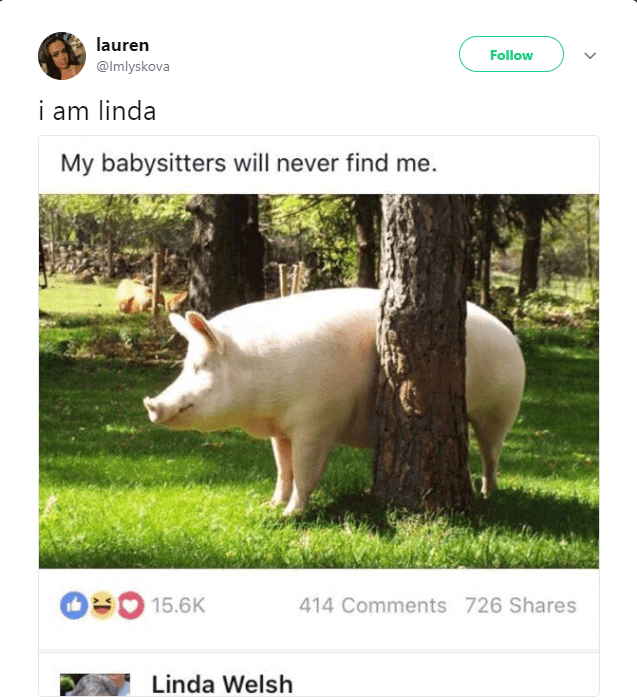Open the tweet options chevron

click(x=590, y=55)
